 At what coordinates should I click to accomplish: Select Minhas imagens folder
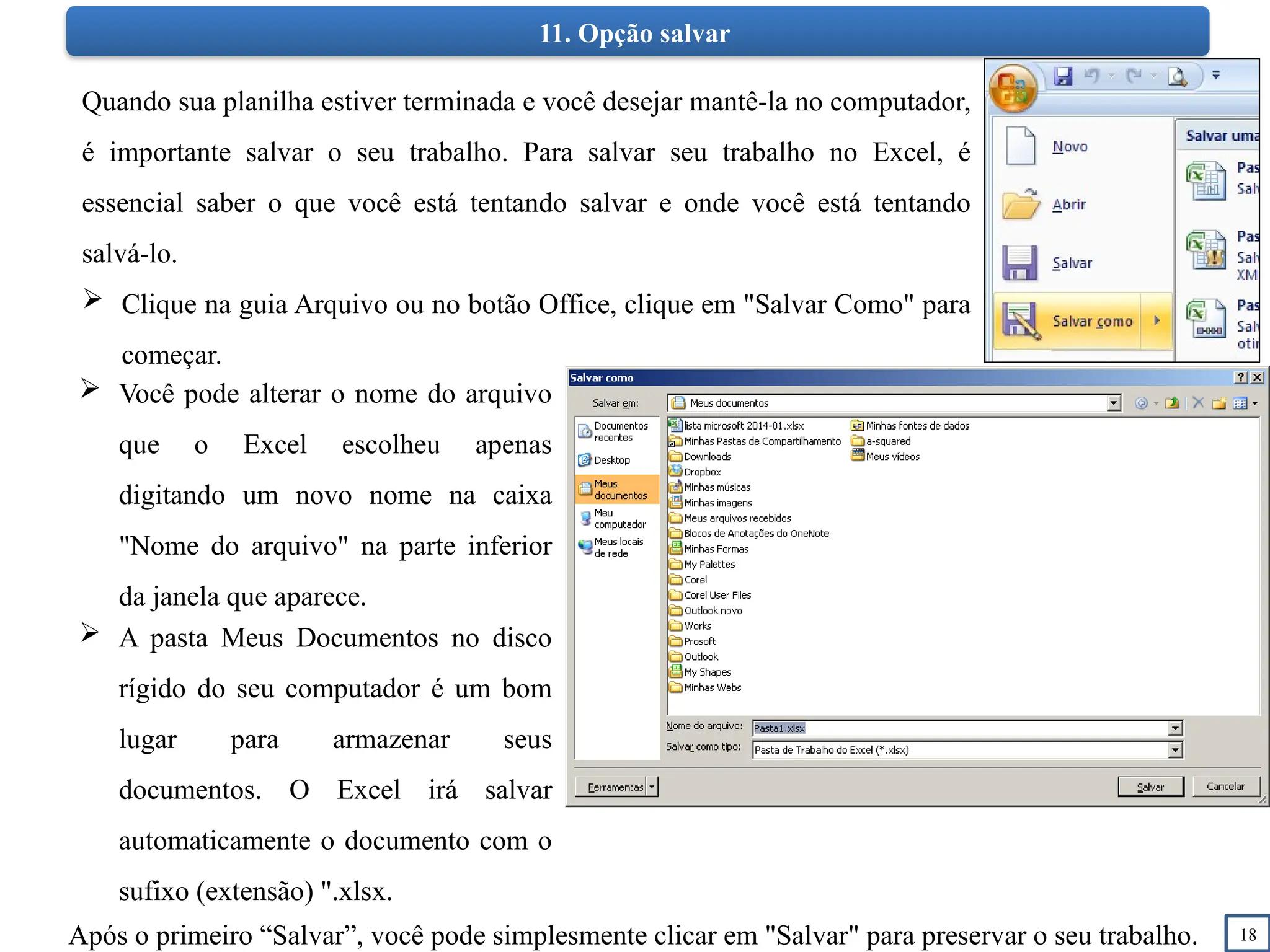[711, 503]
